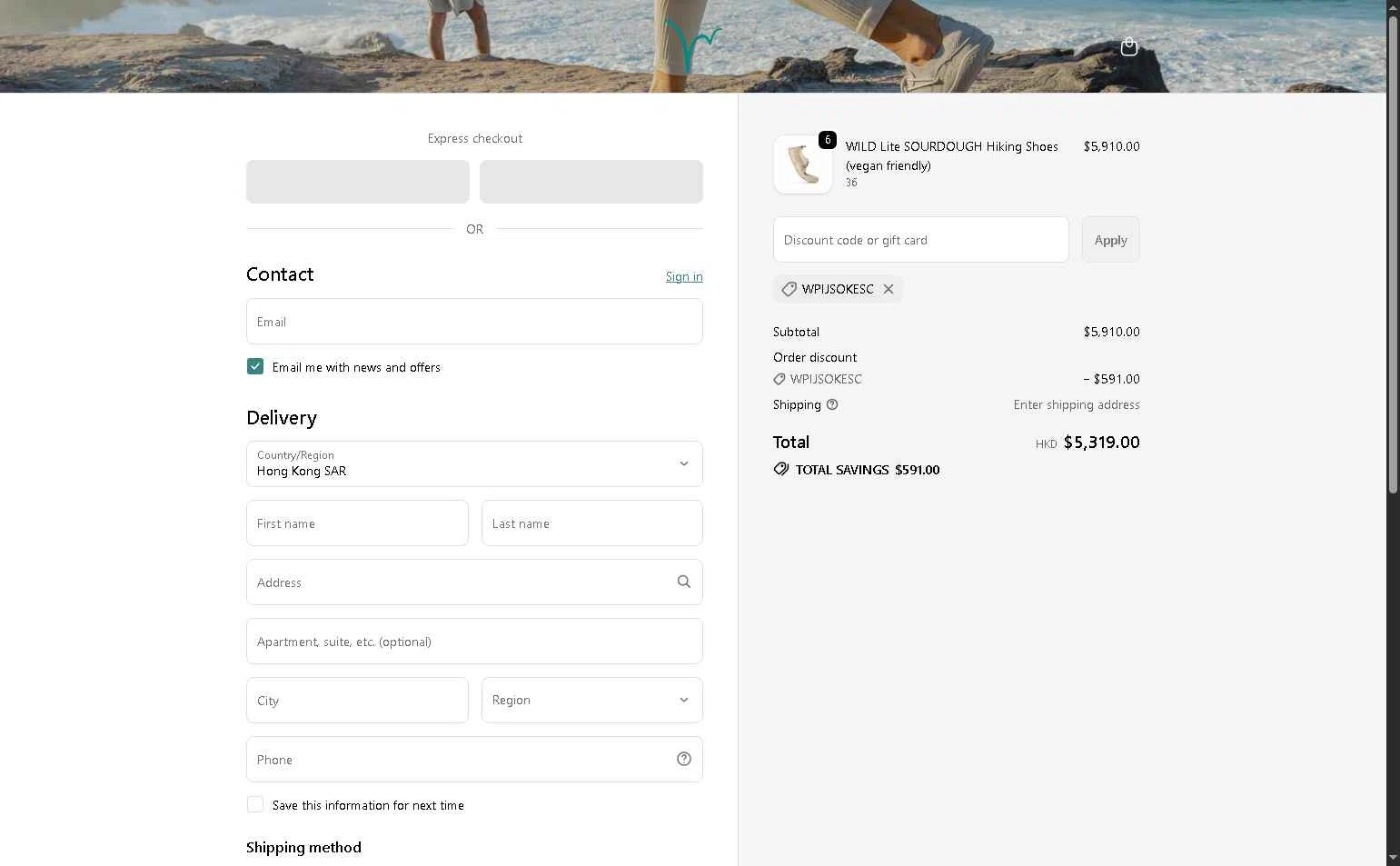
Task: Click the Apply discount button
Action: 1110,240
